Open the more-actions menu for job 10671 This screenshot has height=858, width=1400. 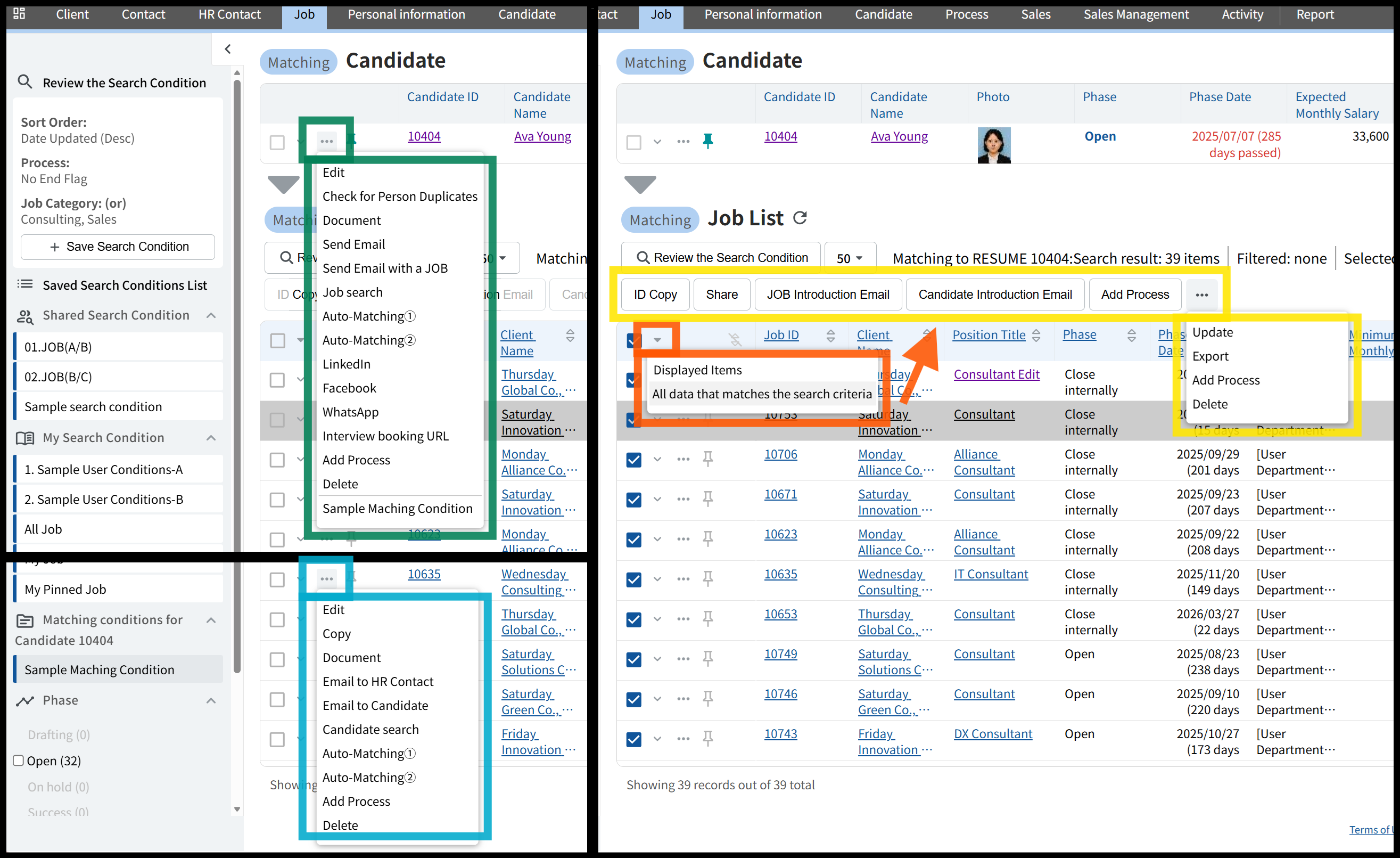(x=683, y=499)
